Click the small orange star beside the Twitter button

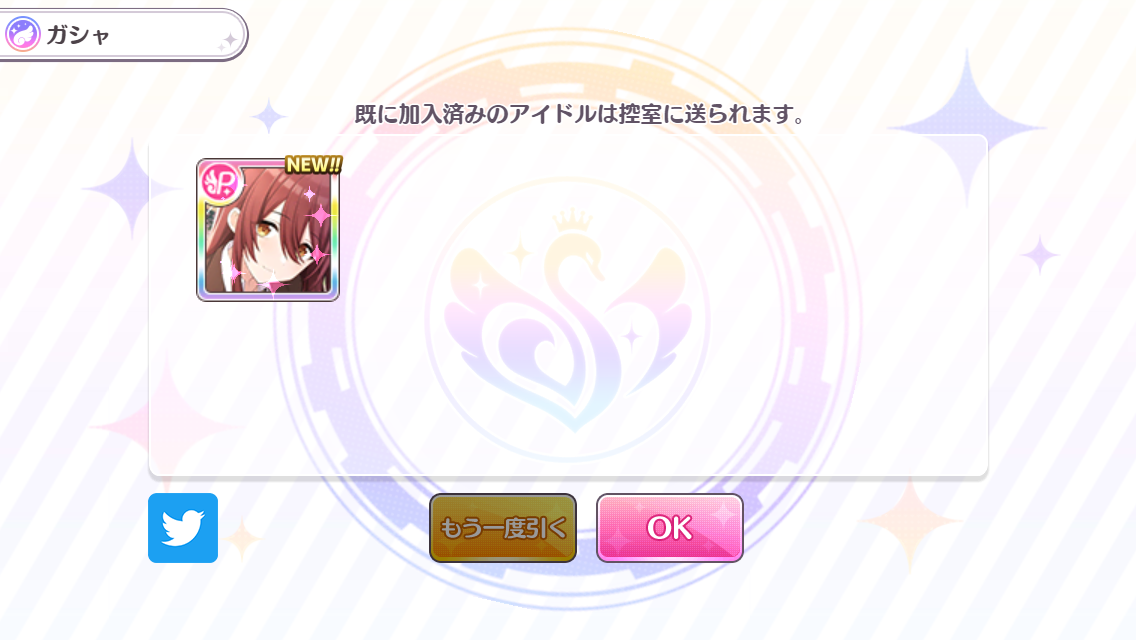click(x=243, y=540)
